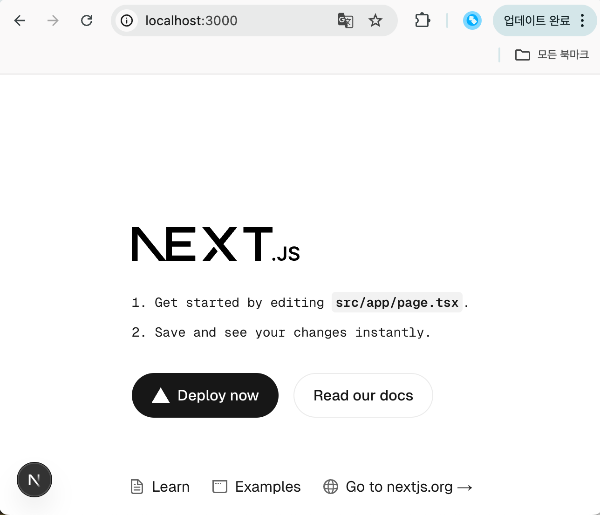Viewport: 600px width, 515px height.
Task: Click the Next.js logo image
Action: [x=216, y=244]
